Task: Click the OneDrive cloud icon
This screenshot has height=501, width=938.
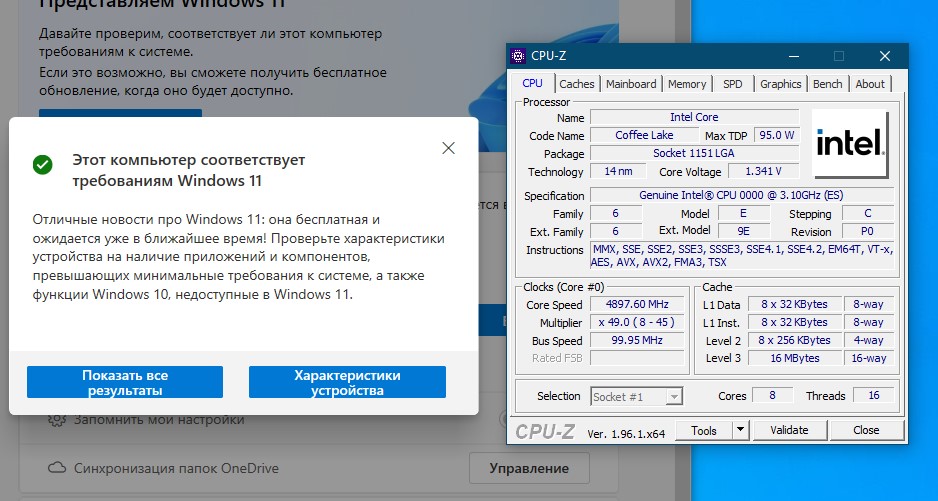Action: point(57,468)
